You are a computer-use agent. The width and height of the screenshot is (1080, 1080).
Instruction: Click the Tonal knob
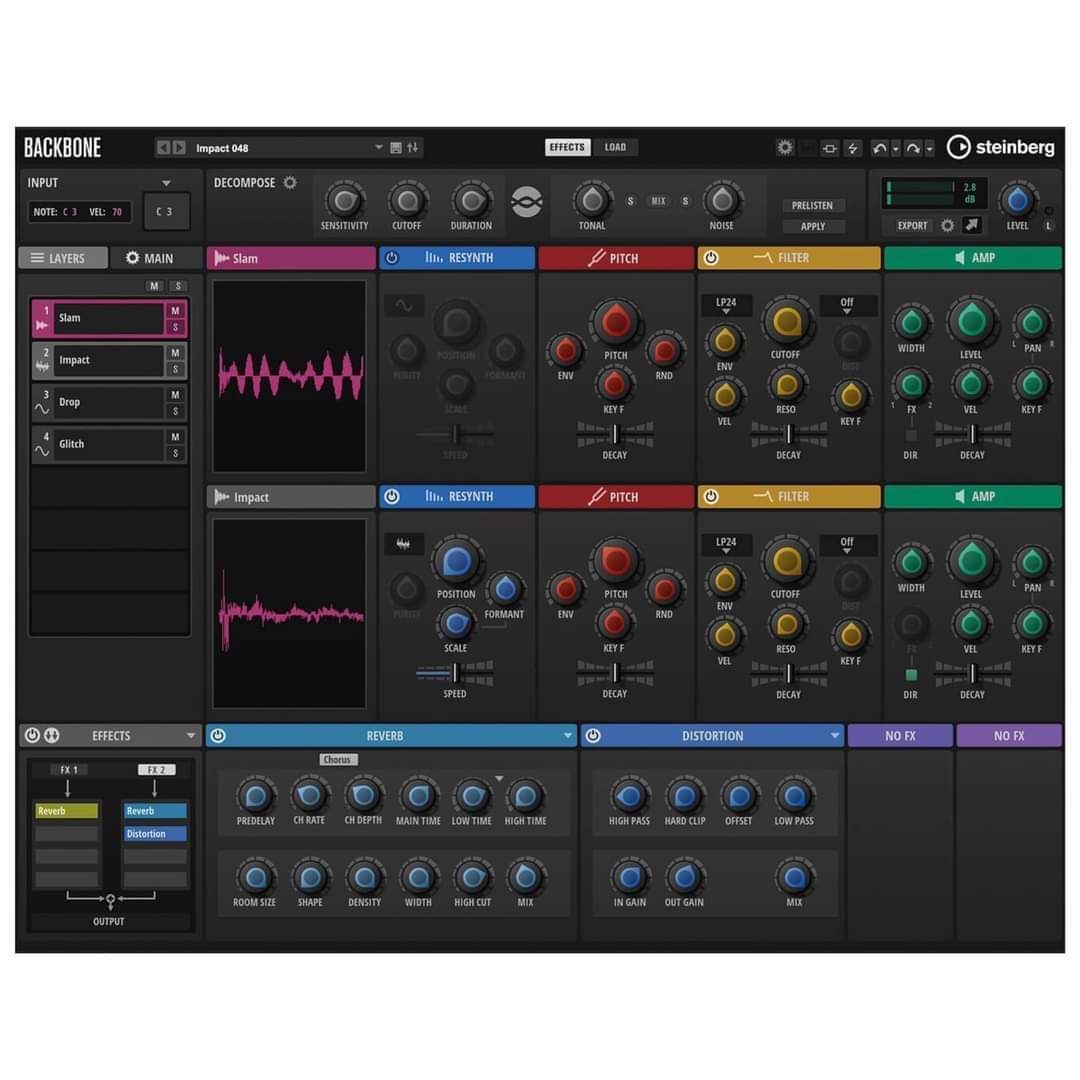coord(592,201)
